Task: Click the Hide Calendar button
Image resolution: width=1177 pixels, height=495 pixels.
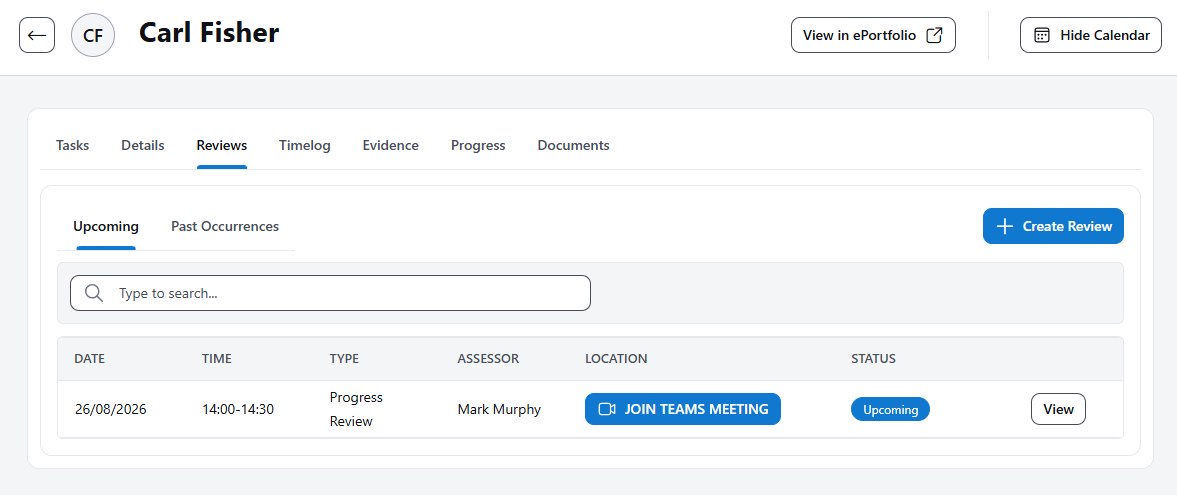Action: click(1091, 35)
